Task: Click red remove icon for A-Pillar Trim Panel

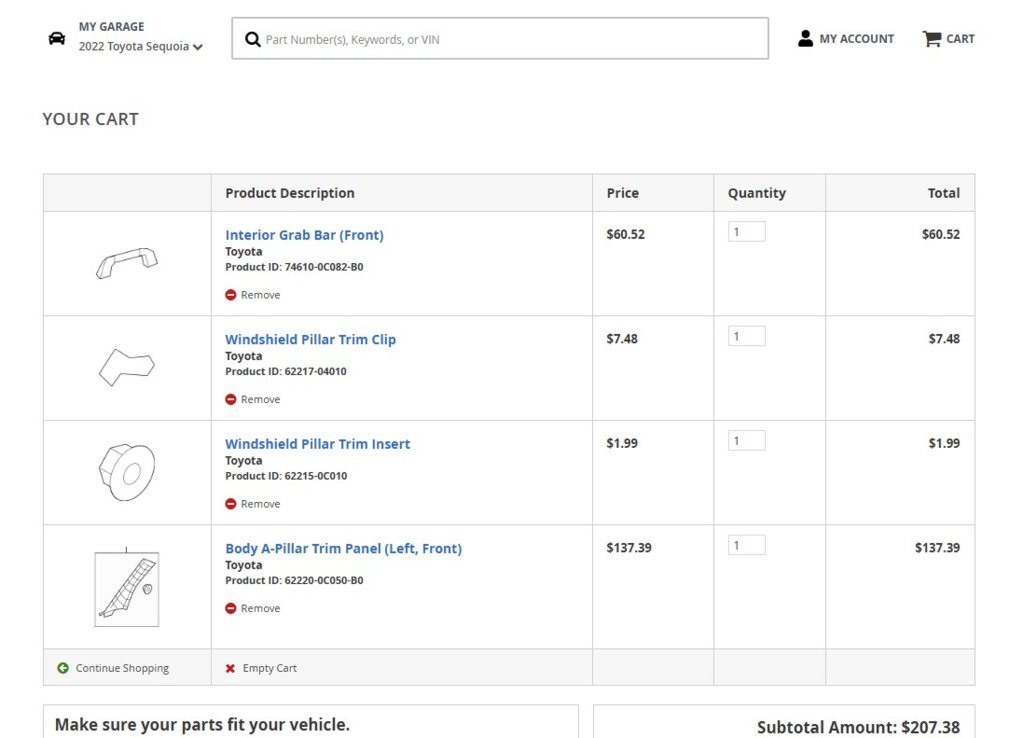Action: click(x=230, y=608)
